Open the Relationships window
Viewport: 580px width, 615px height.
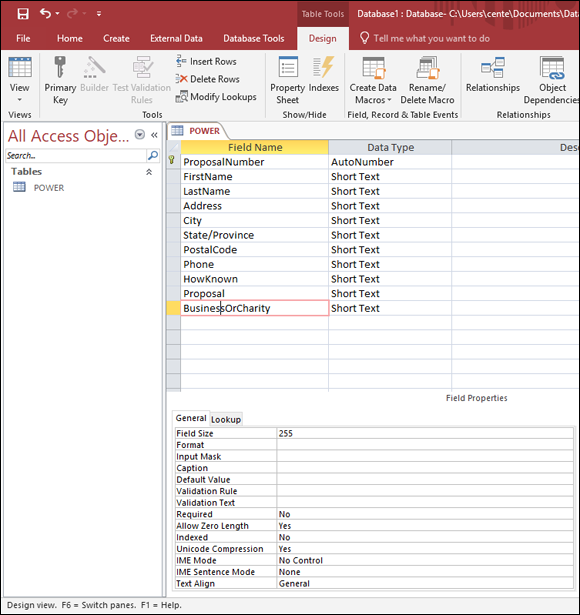click(493, 75)
